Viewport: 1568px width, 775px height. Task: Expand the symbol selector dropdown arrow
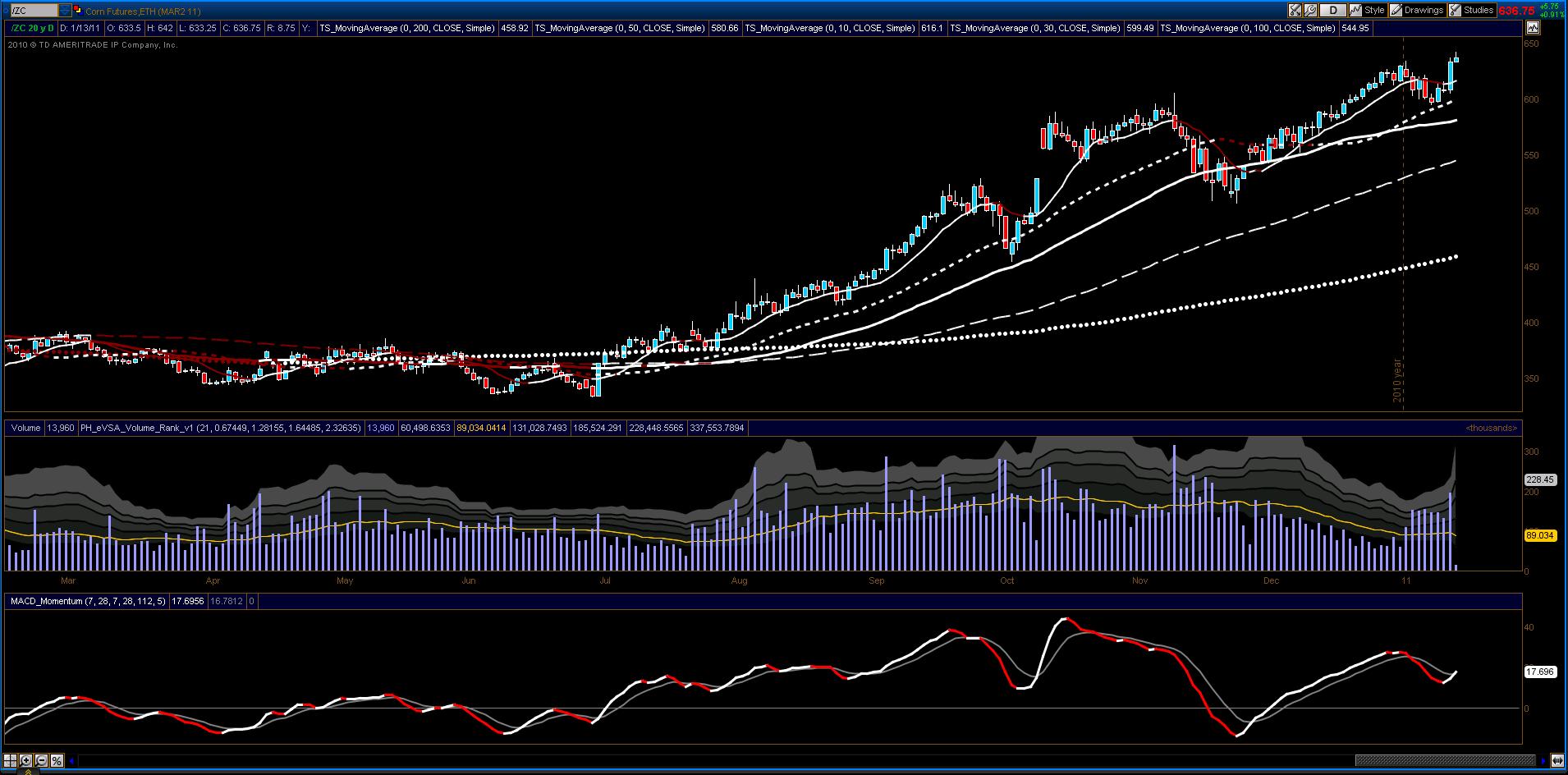pos(65,11)
